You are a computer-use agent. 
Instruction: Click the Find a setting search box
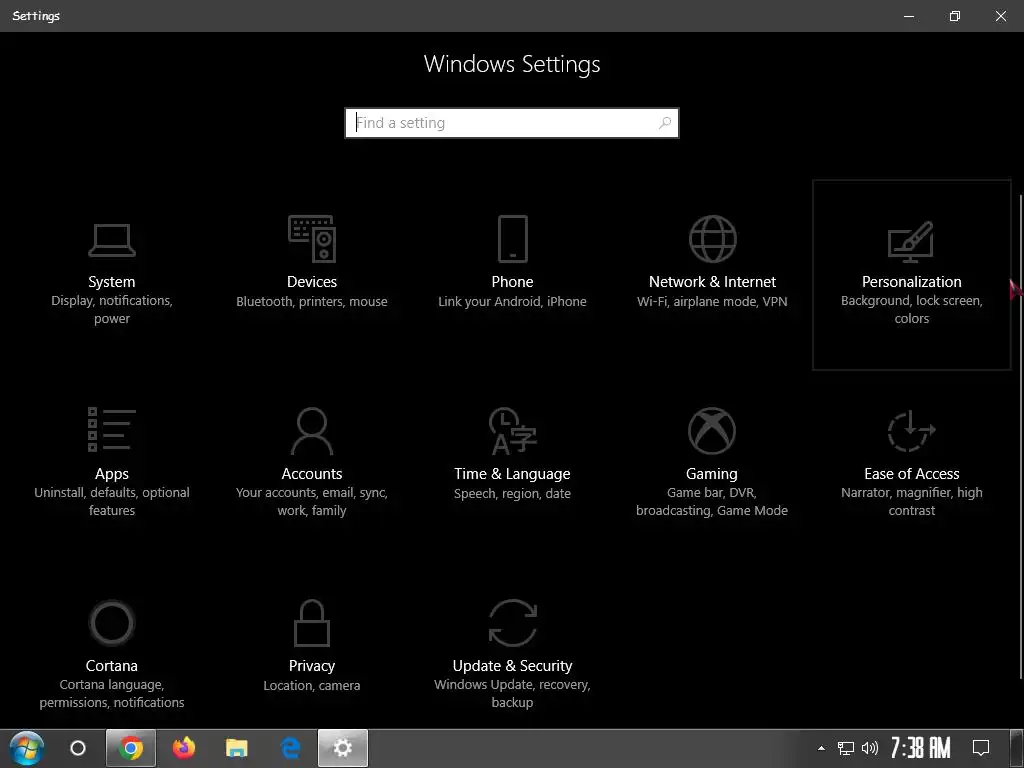click(512, 123)
